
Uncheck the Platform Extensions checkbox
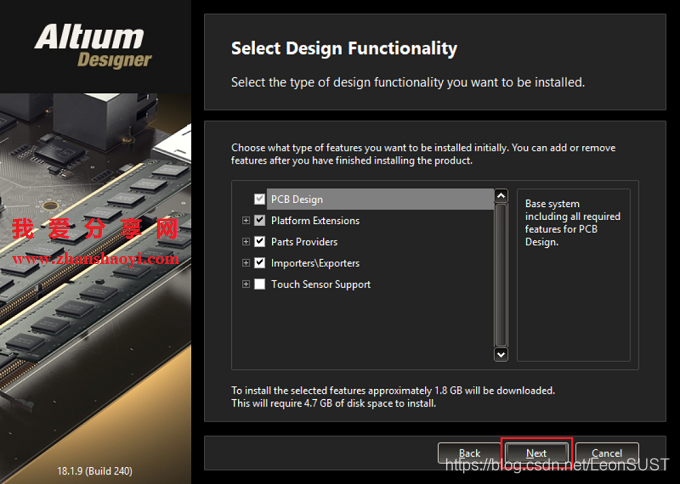(260, 220)
